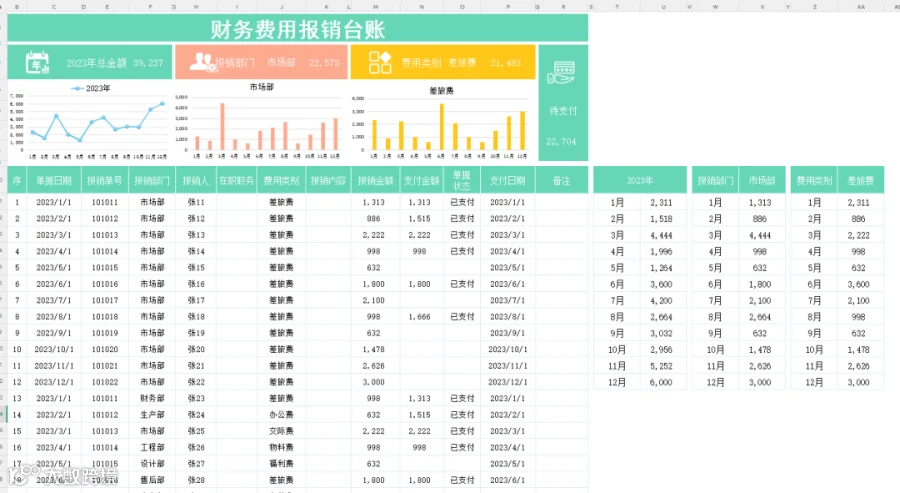Click the 待支付 label
The width and height of the screenshot is (900, 493).
coord(563,111)
